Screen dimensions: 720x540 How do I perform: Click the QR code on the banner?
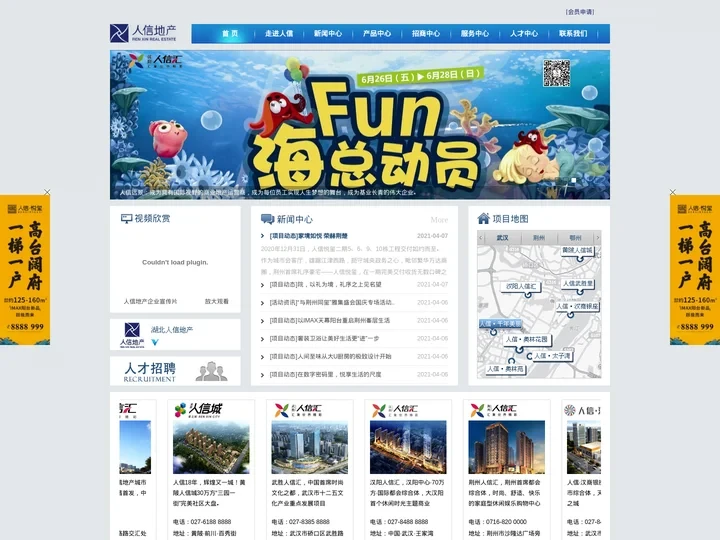coord(557,73)
